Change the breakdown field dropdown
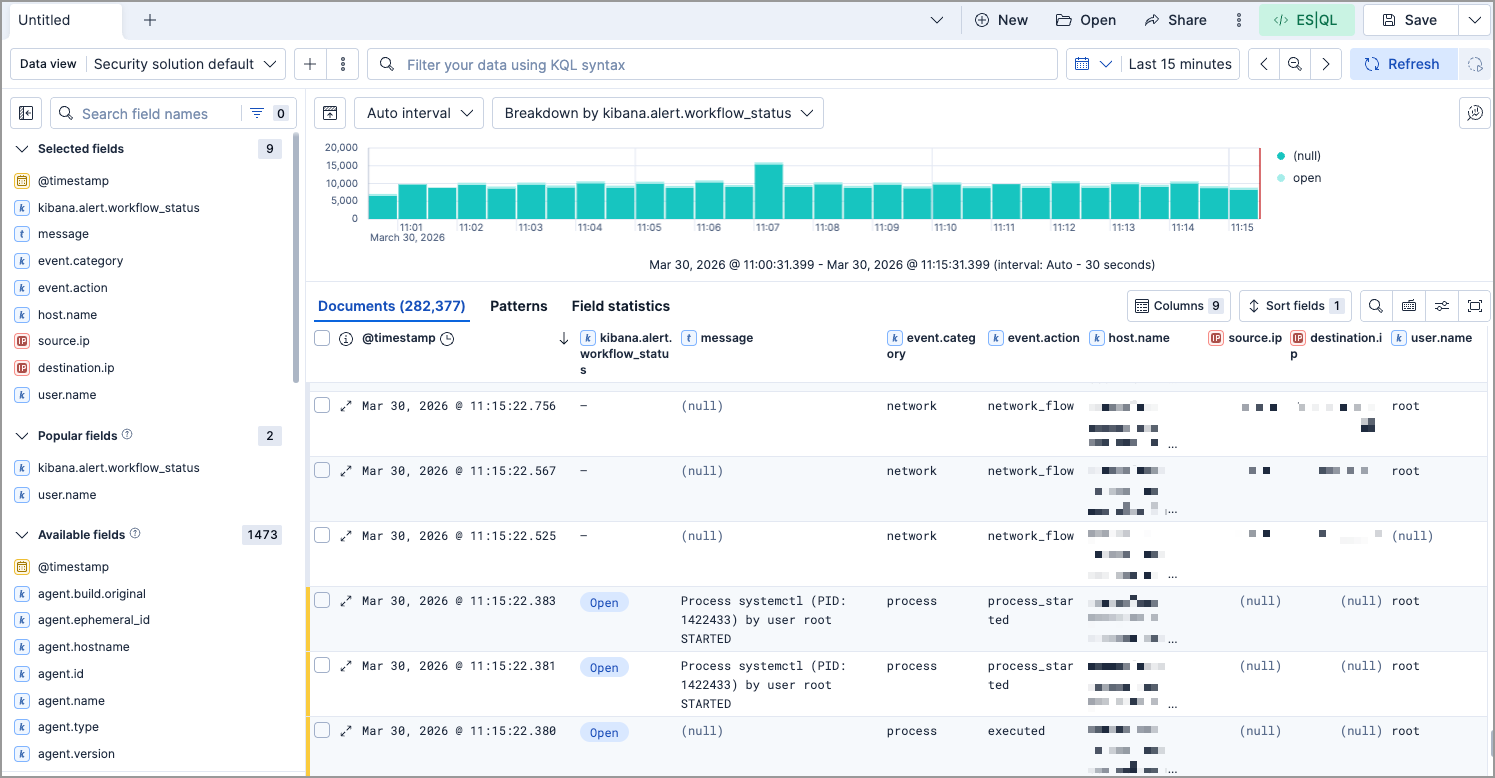1495x778 pixels. click(x=657, y=113)
